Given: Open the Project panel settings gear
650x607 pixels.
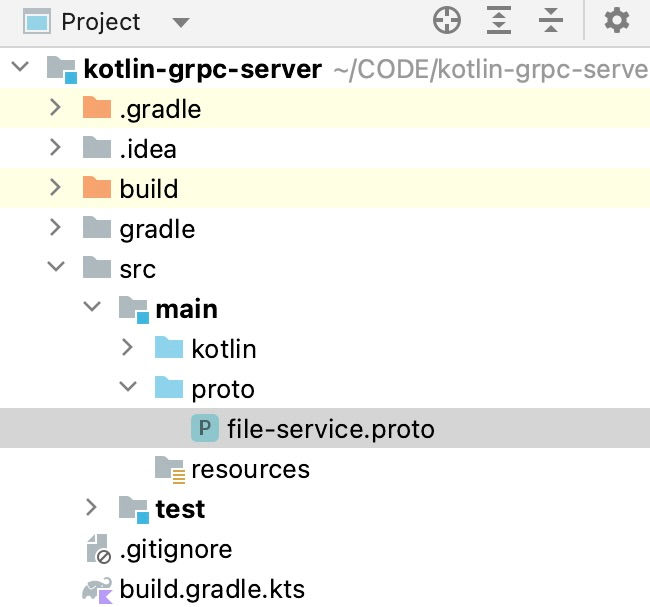Looking at the screenshot, I should [617, 20].
